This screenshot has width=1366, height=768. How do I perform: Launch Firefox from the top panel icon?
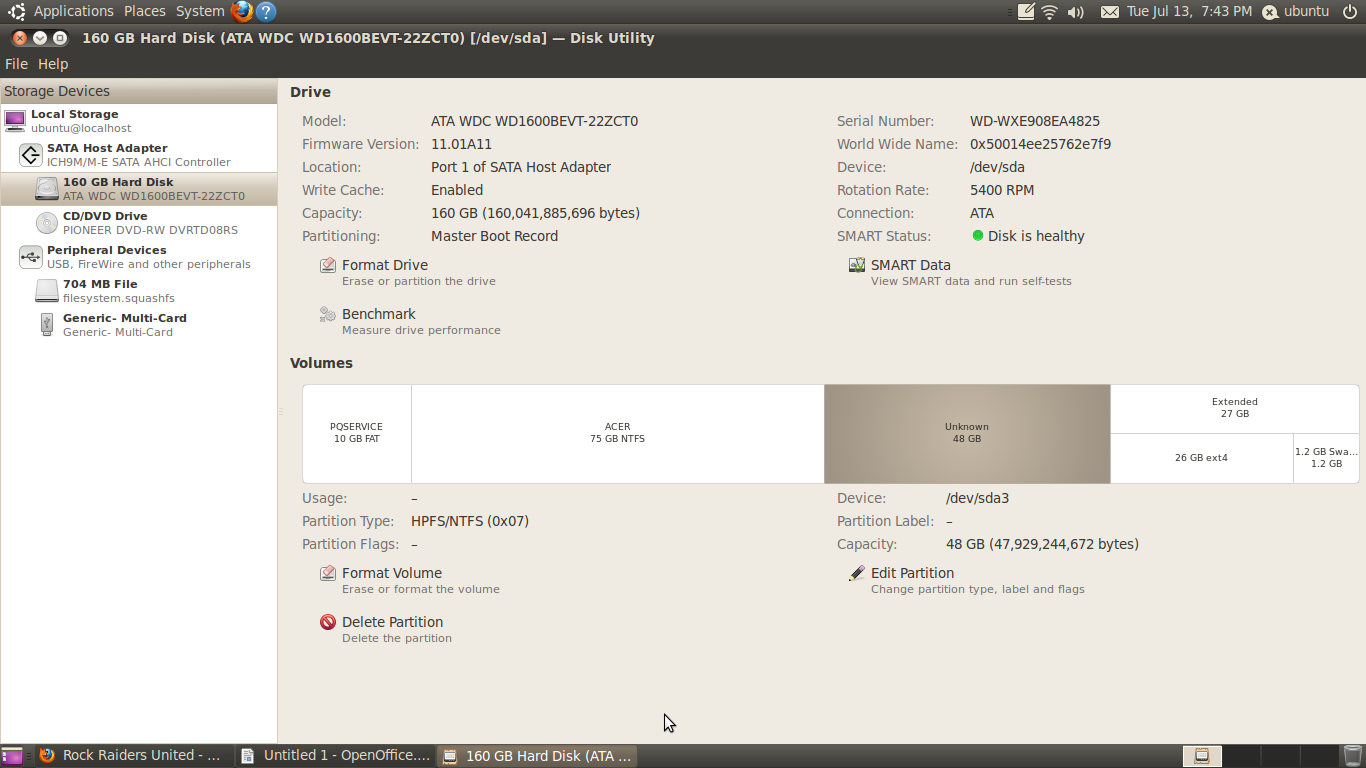coord(241,12)
